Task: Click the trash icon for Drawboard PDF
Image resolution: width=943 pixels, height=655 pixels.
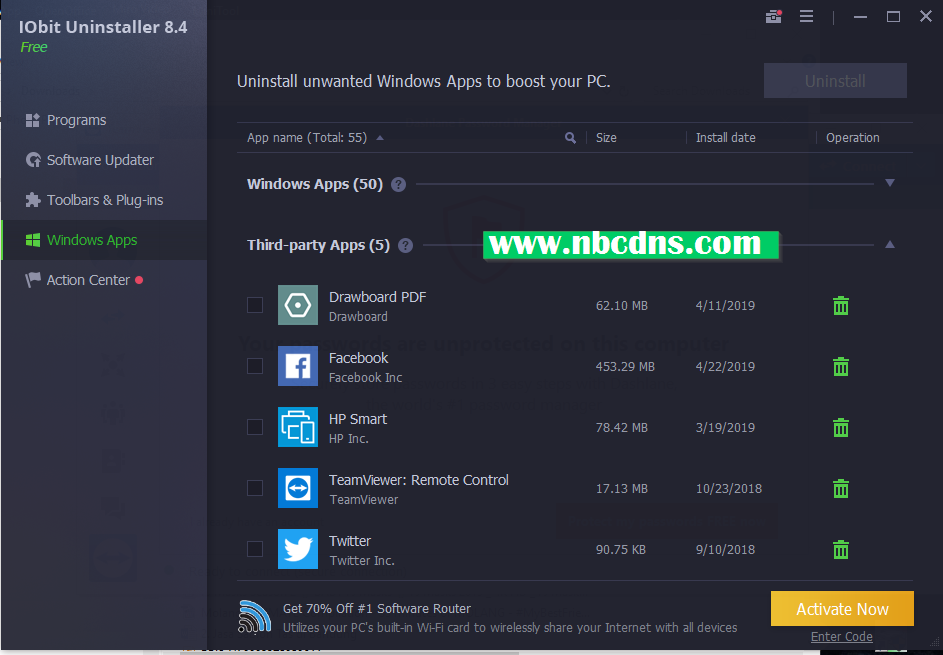Action: tap(841, 306)
